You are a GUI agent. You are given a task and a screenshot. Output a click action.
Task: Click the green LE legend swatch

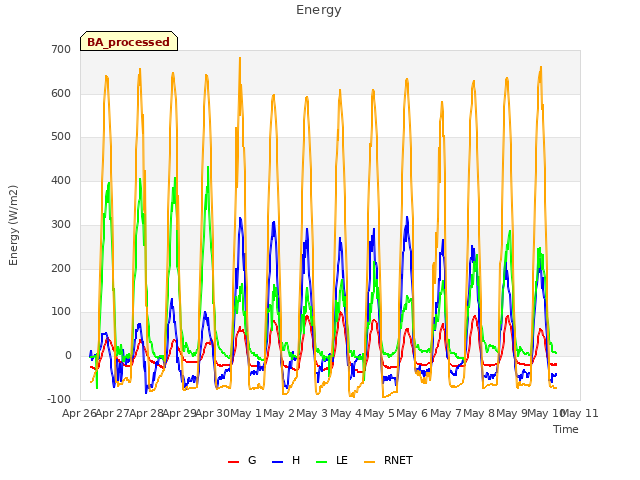point(322,462)
